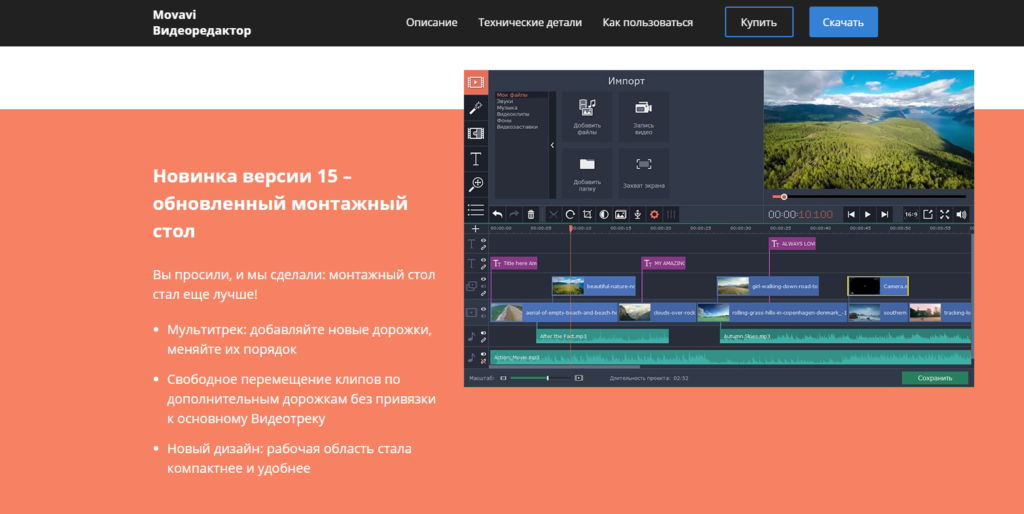Click the orange playhead marker on ruler

[x=570, y=229]
